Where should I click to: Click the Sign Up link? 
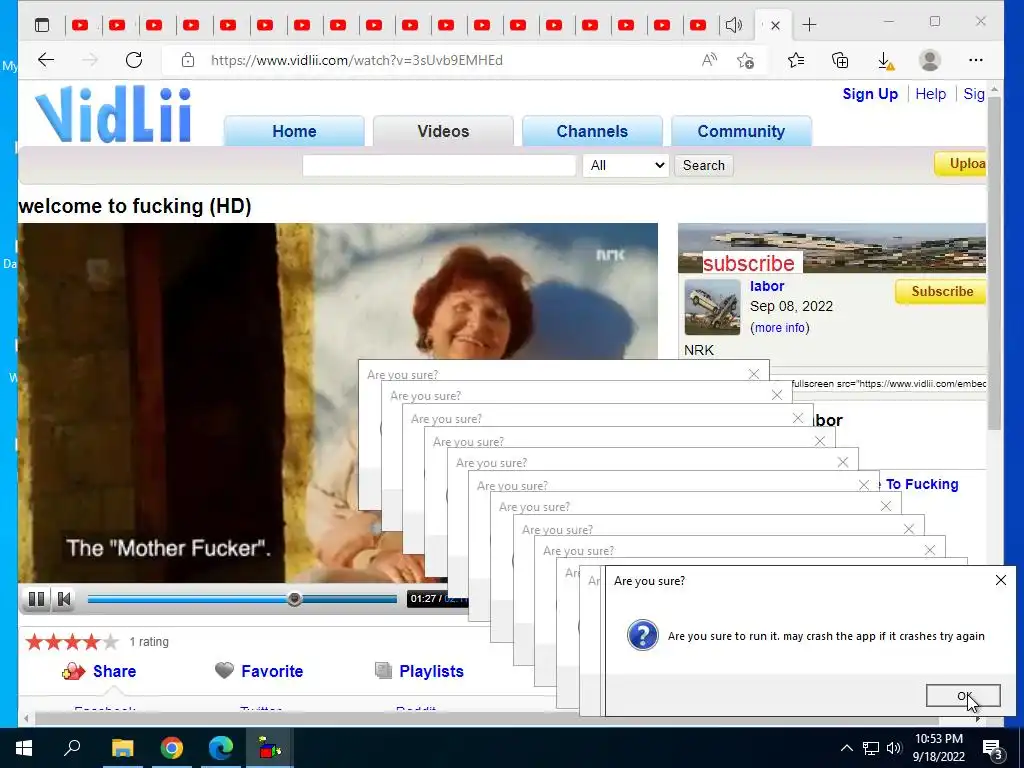coord(870,94)
